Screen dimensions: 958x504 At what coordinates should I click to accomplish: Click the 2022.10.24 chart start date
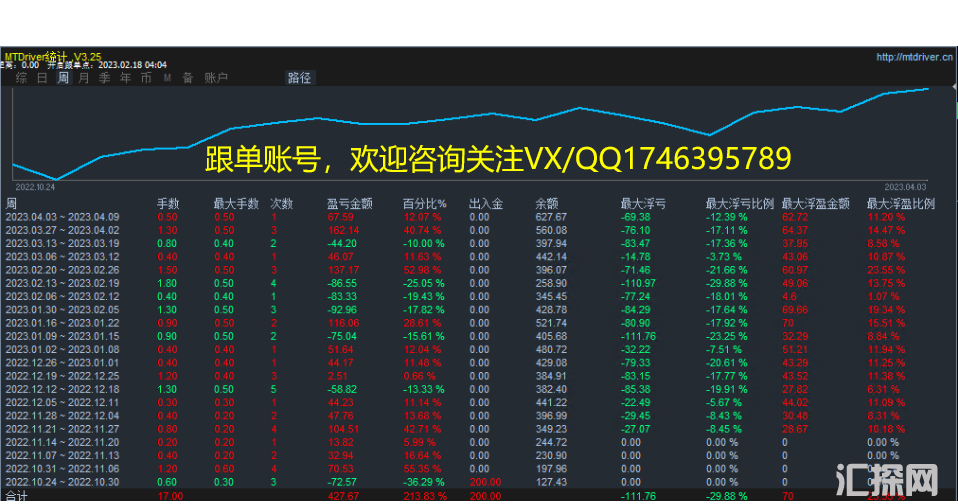[x=35, y=186]
